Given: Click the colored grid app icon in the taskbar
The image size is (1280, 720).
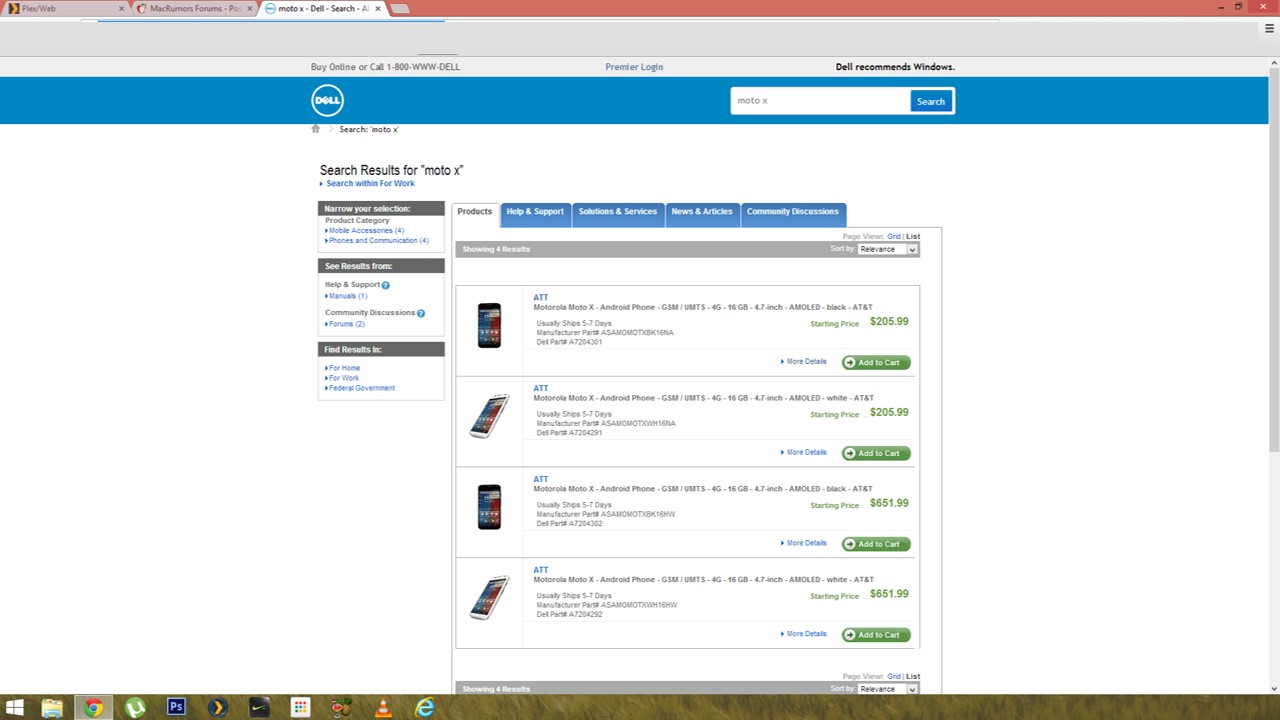Looking at the screenshot, I should point(300,708).
